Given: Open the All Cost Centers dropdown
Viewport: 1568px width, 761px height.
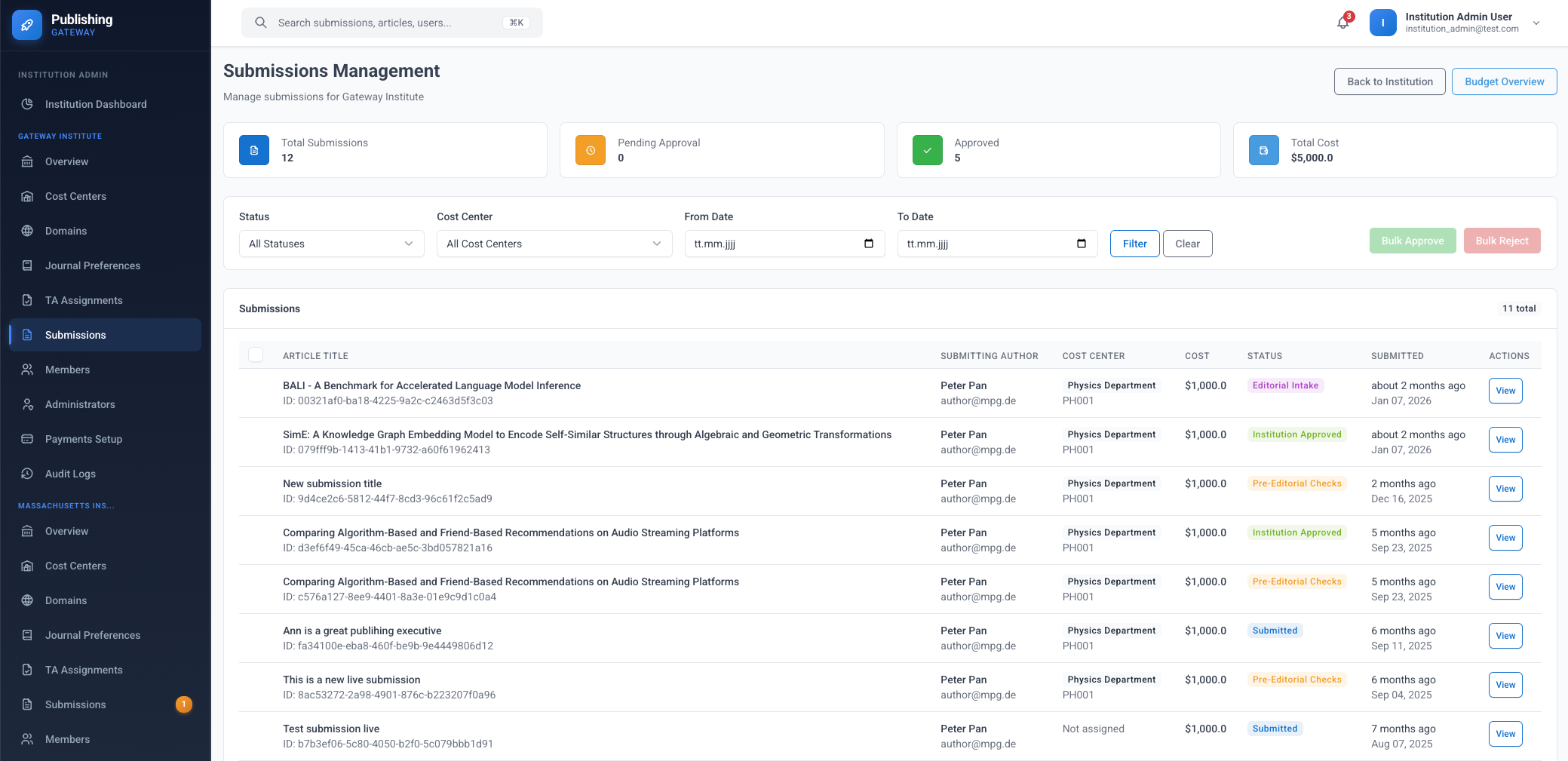Looking at the screenshot, I should [x=554, y=244].
